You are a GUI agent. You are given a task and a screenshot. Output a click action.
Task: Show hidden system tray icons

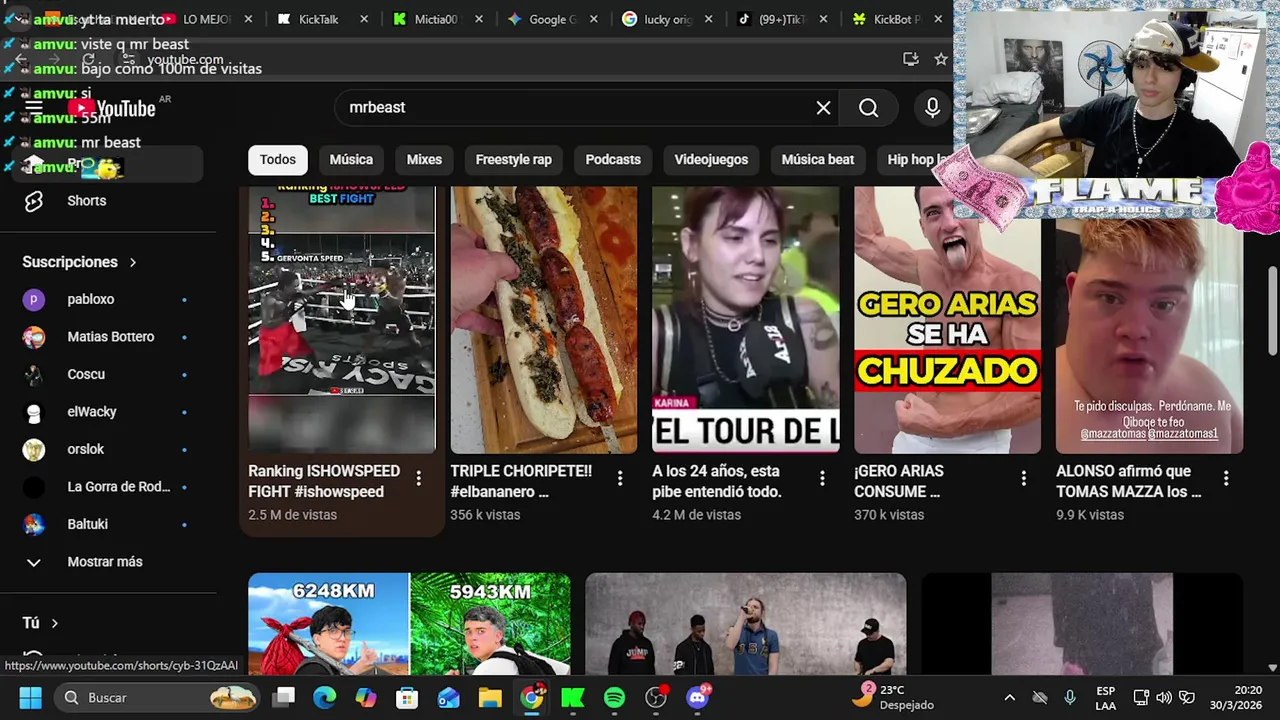tap(1009, 697)
